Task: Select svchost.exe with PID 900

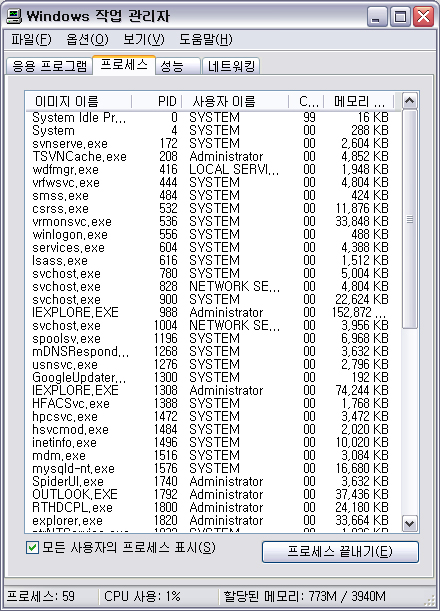Action: (x=212, y=299)
